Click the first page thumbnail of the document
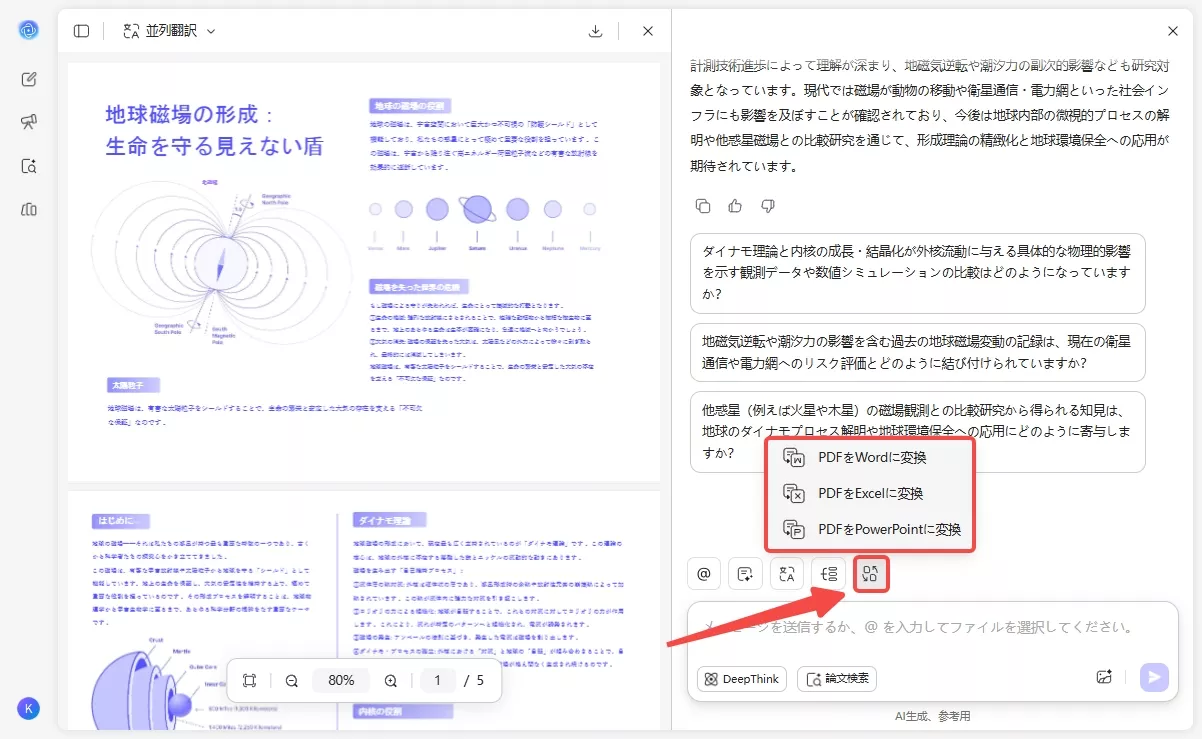The width and height of the screenshot is (1202, 739). pos(364,272)
